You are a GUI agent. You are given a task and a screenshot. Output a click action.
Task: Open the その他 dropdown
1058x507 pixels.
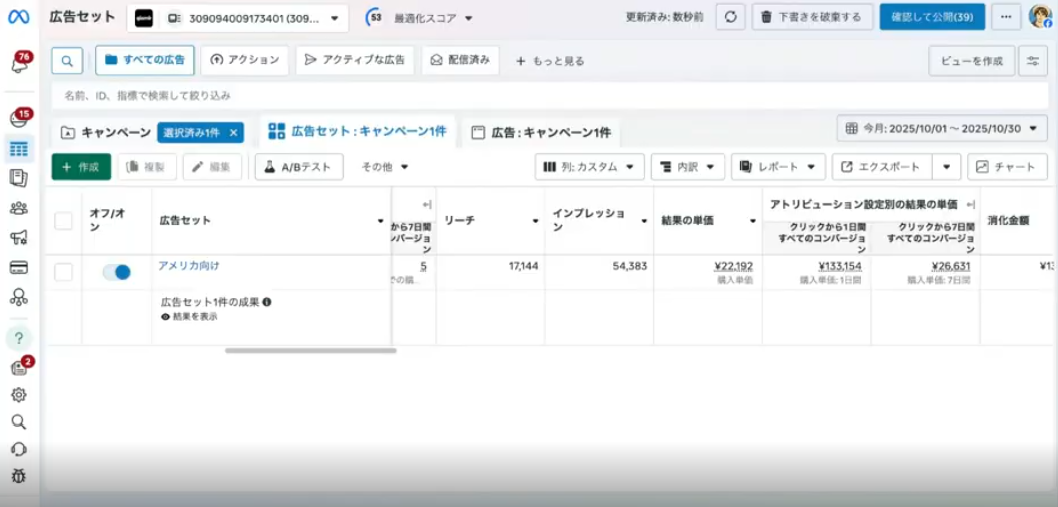pos(385,167)
